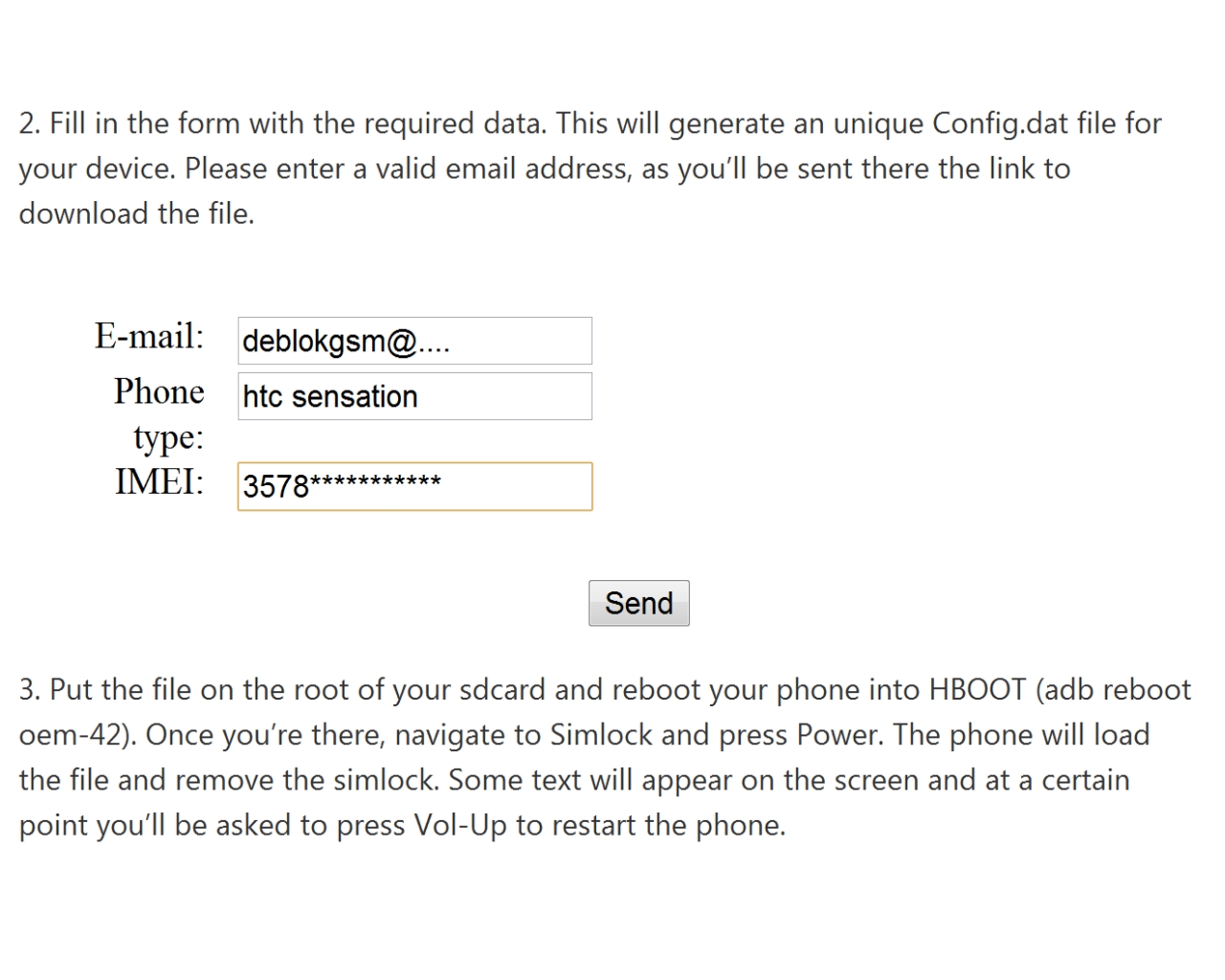Place cursor after 'htc sensation' text
The height and width of the screenshot is (980, 1225).
point(420,396)
